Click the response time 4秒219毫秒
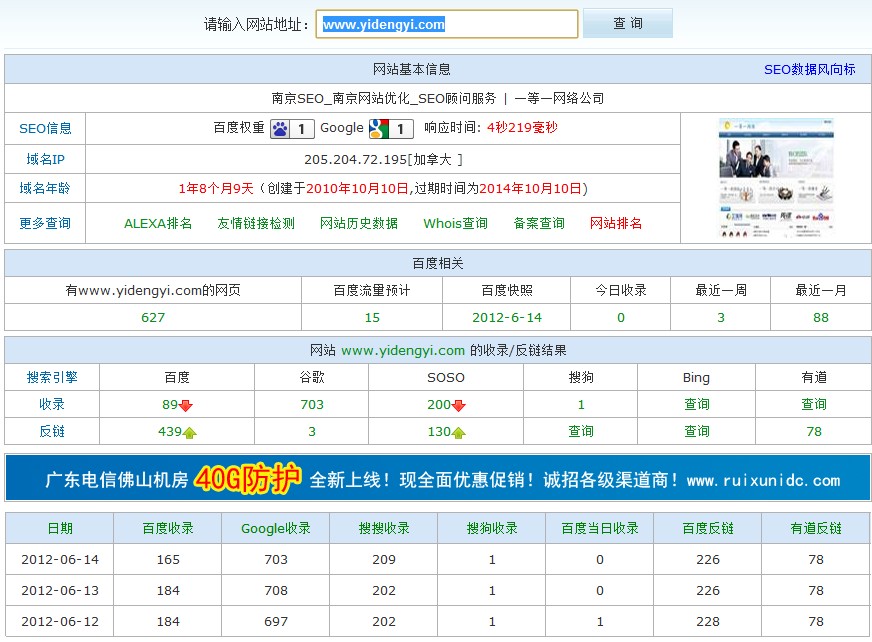872x642 pixels. pyautogui.click(x=522, y=127)
